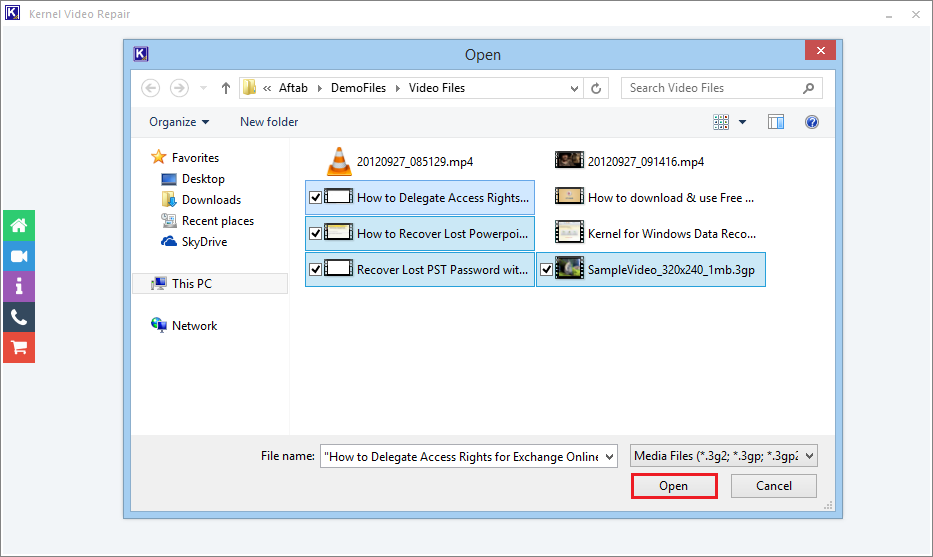This screenshot has width=933, height=557.
Task: Open the Home sidebar icon
Action: [x=19, y=226]
